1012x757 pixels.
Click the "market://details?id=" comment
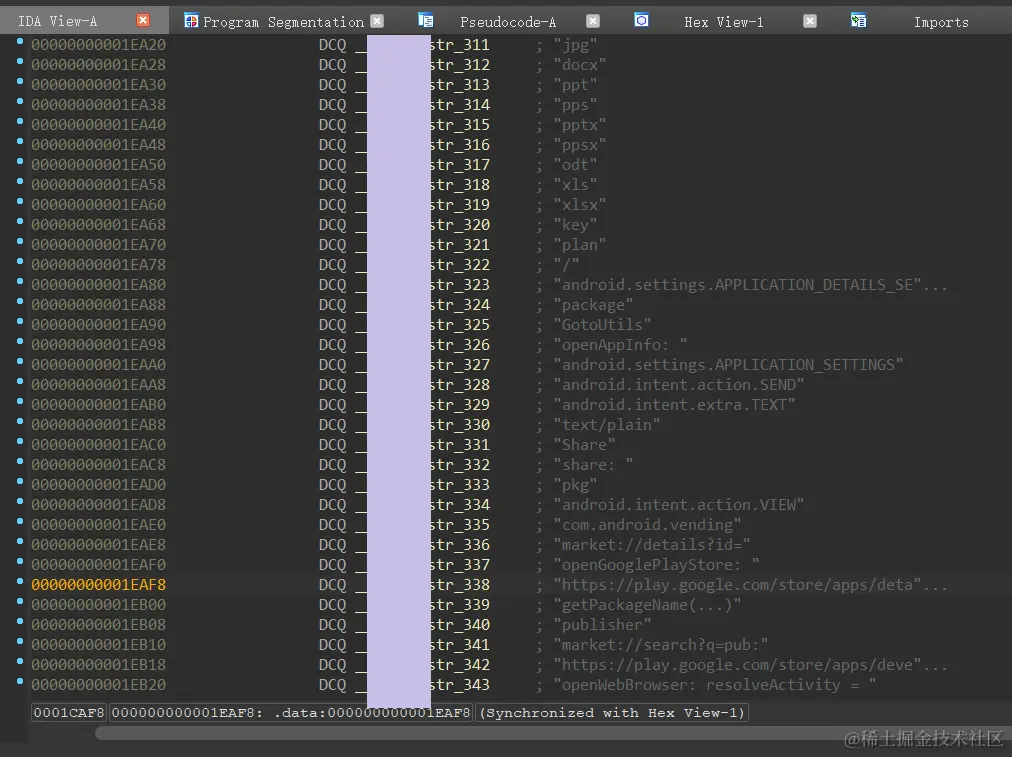[x=652, y=545]
